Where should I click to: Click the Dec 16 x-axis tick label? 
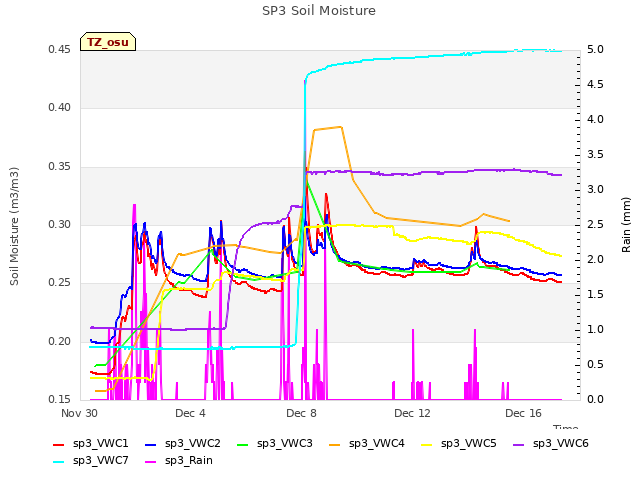pyautogui.click(x=523, y=413)
